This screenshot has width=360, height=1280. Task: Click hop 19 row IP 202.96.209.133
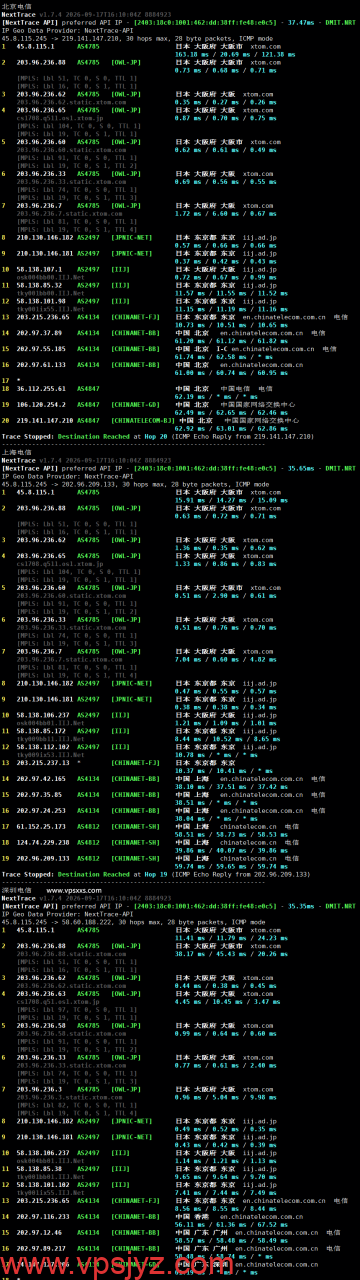(x=42, y=858)
